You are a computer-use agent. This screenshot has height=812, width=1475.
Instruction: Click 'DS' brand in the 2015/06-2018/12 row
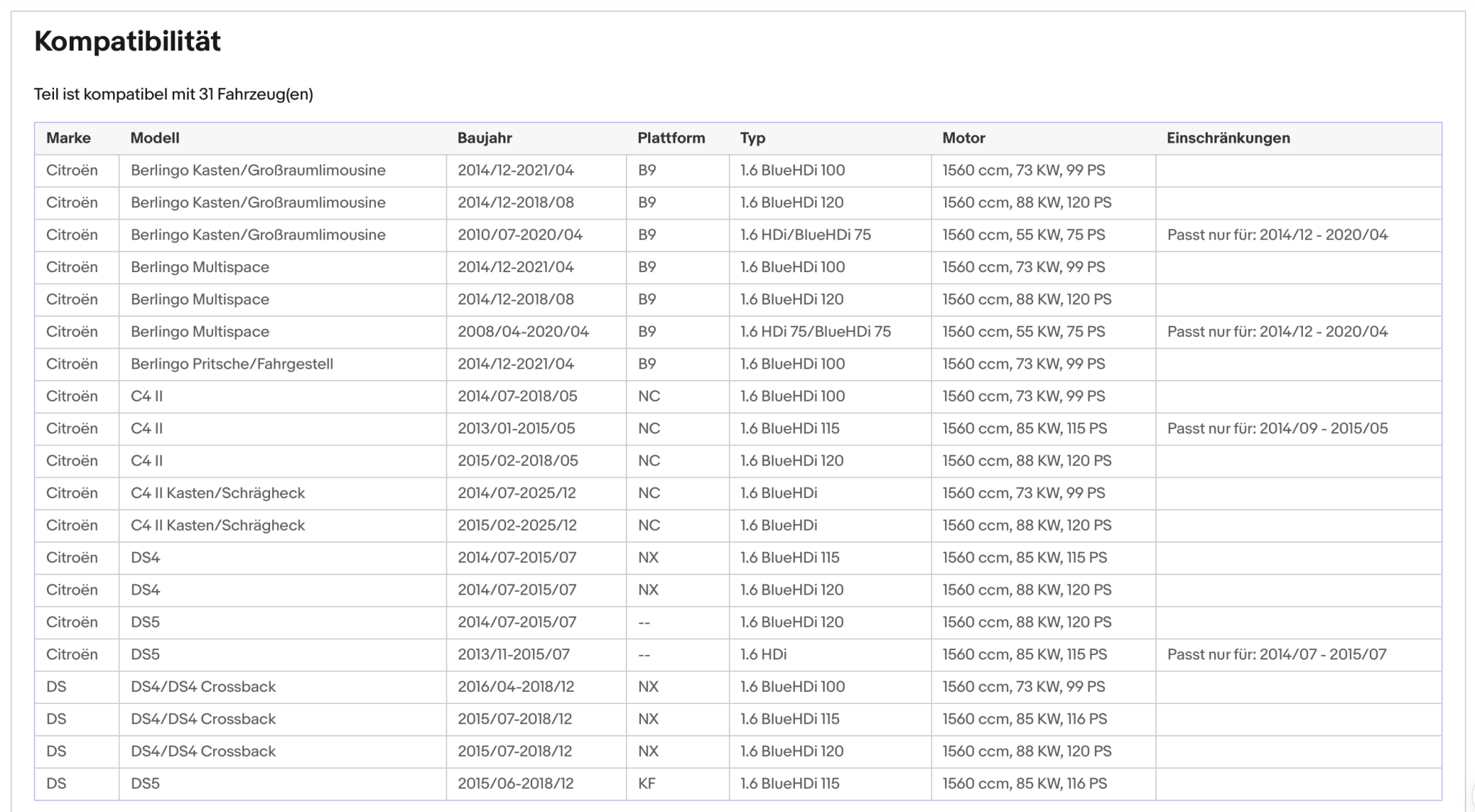(56, 784)
